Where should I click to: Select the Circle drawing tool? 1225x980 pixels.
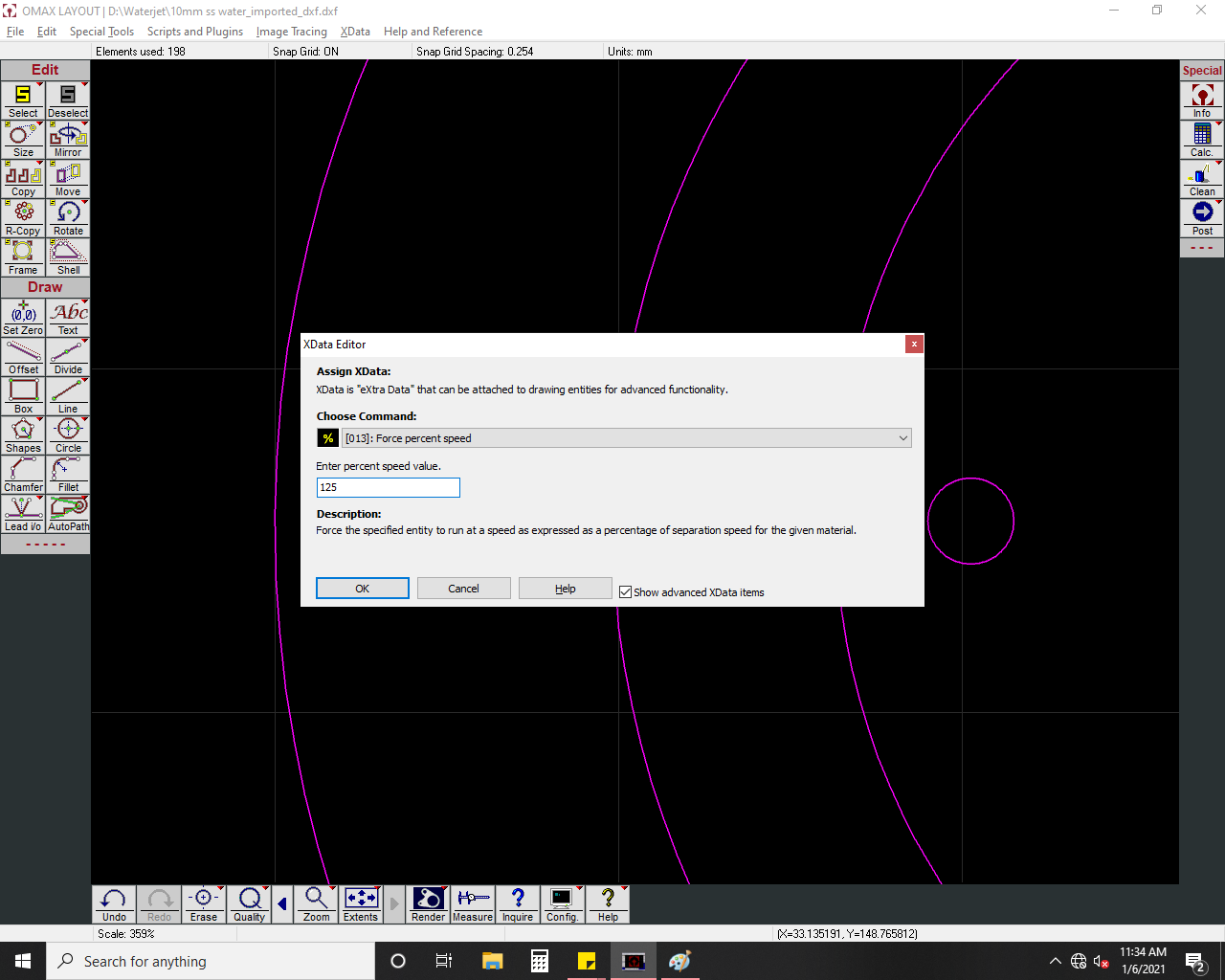pos(68,435)
